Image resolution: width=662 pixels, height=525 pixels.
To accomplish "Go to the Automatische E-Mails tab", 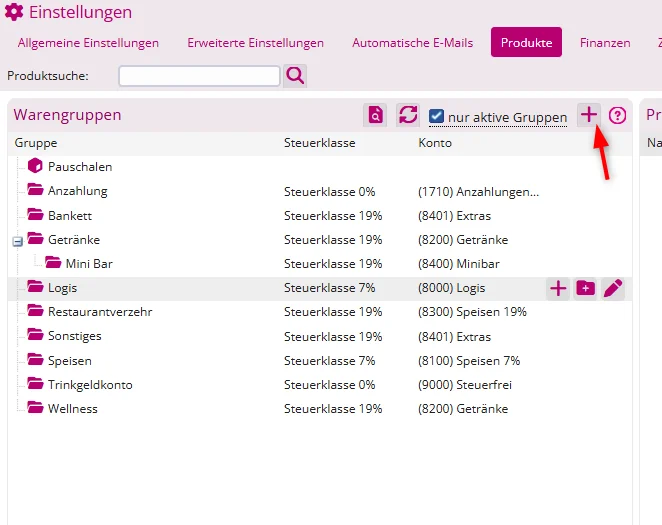I will [412, 43].
